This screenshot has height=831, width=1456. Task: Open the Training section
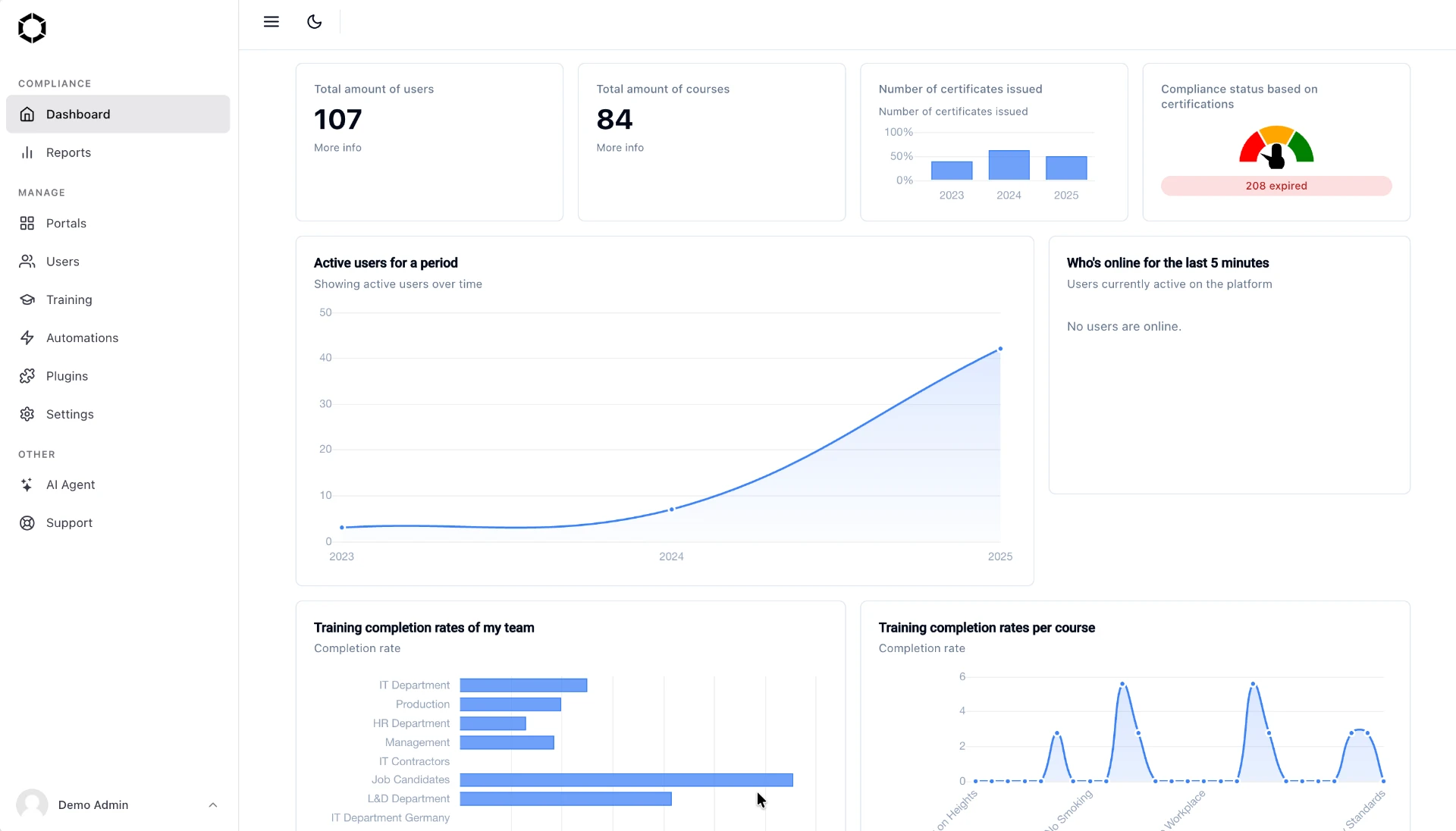[118, 299]
